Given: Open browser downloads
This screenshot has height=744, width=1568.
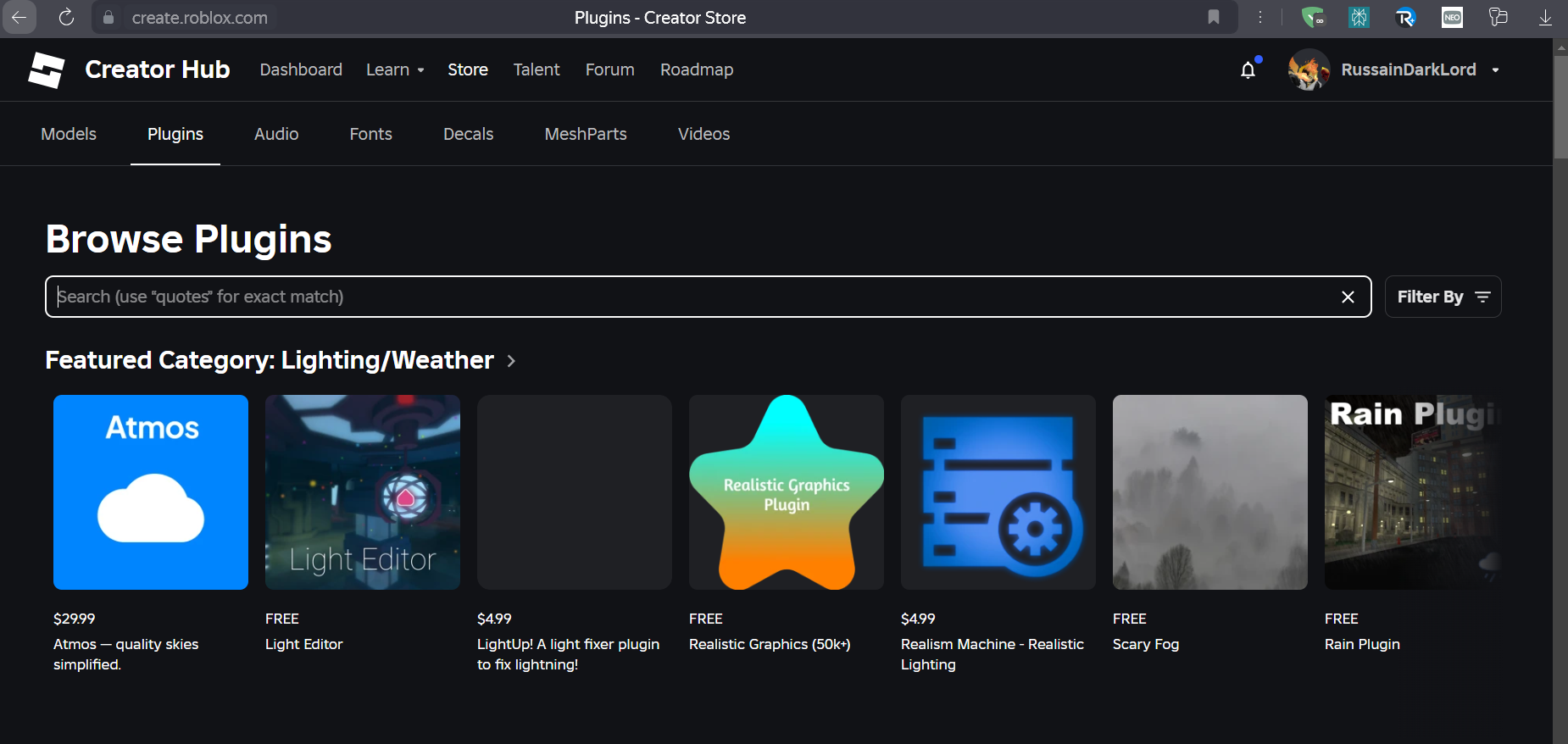Looking at the screenshot, I should pos(1545,17).
